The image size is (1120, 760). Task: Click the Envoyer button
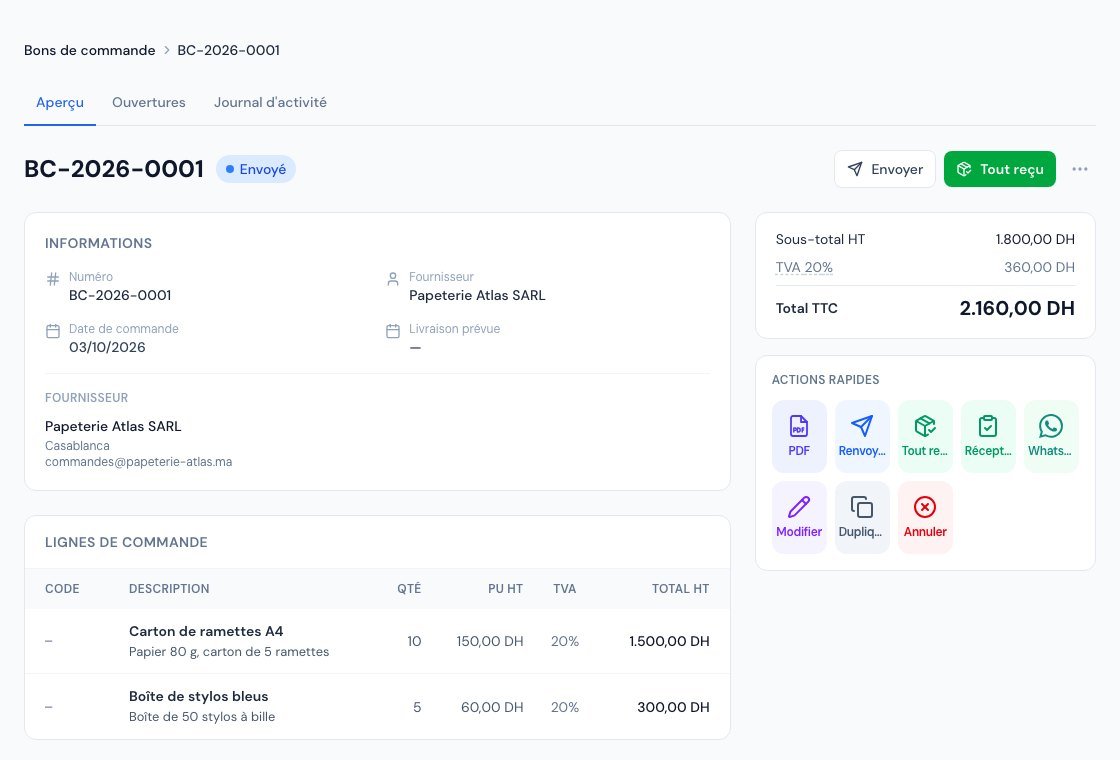(884, 169)
